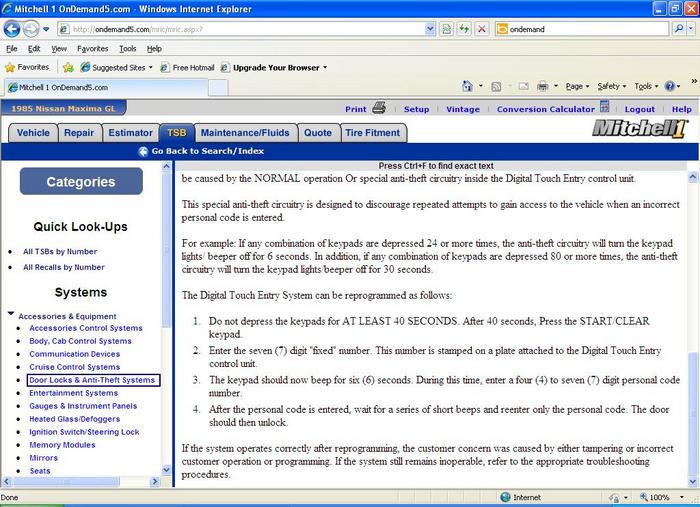Click the Refresh page icon
Screen dimensions: 700x507
coord(464,29)
